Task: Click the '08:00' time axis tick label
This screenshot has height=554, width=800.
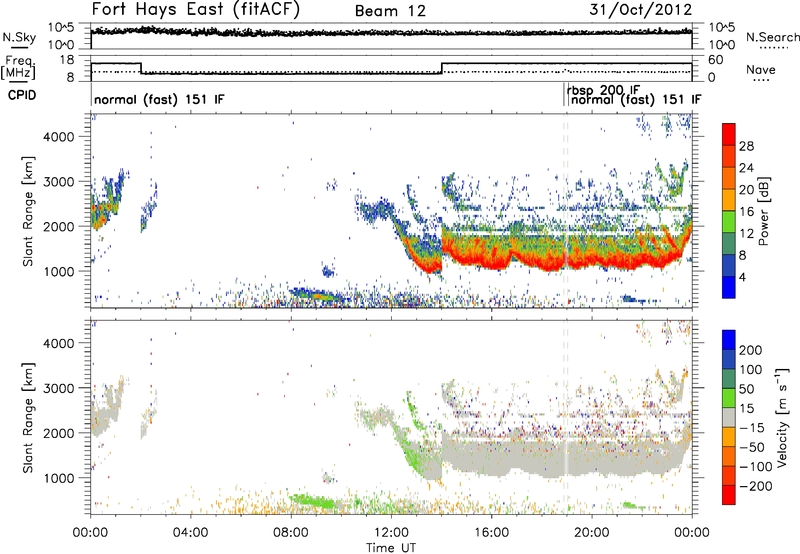Action: [x=291, y=533]
